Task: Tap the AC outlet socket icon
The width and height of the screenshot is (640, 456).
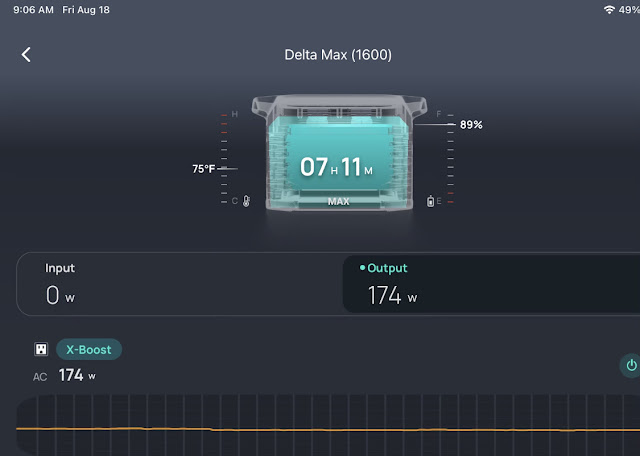Action: point(41,349)
